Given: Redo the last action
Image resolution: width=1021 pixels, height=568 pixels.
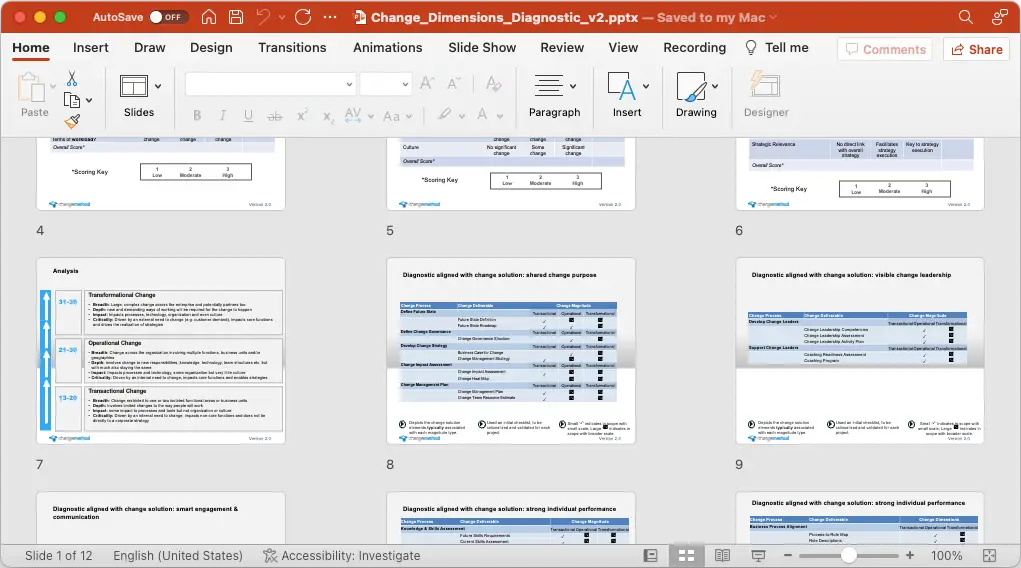Looking at the screenshot, I should pos(303,17).
